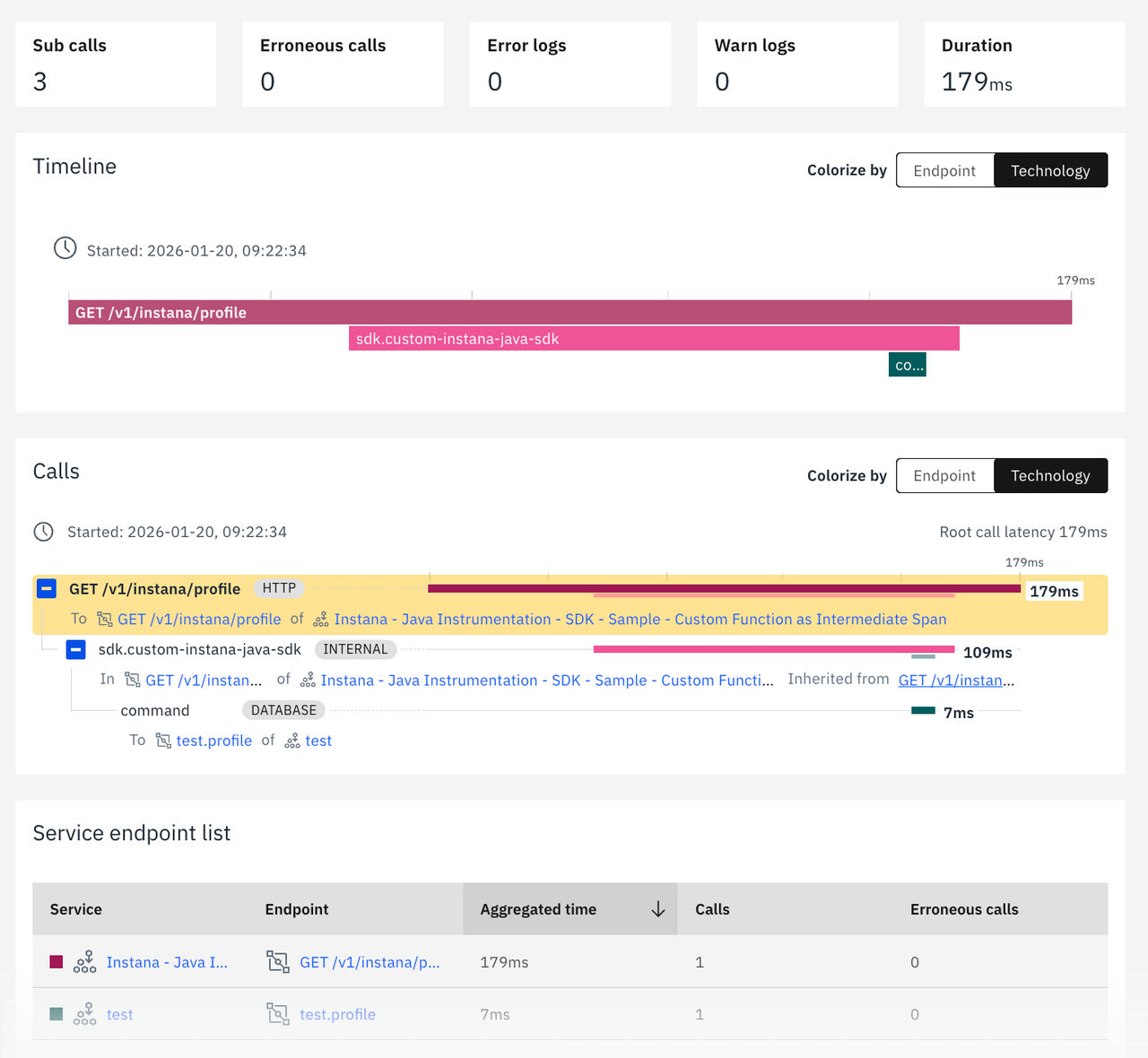The width and height of the screenshot is (1148, 1058).
Task: Colorize Timeline by Technology
Action: point(1050,170)
